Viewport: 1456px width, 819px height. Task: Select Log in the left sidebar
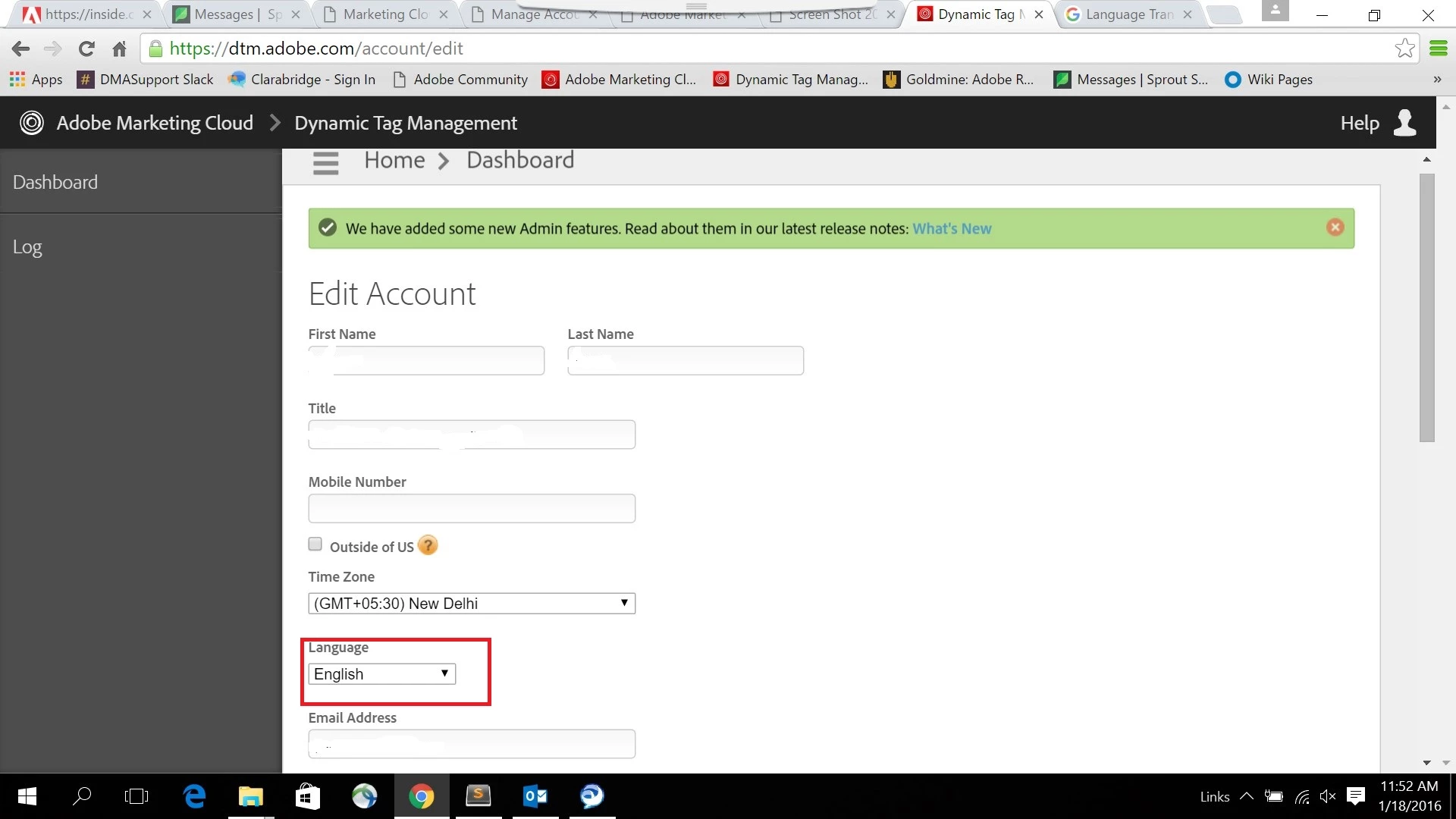tap(27, 247)
